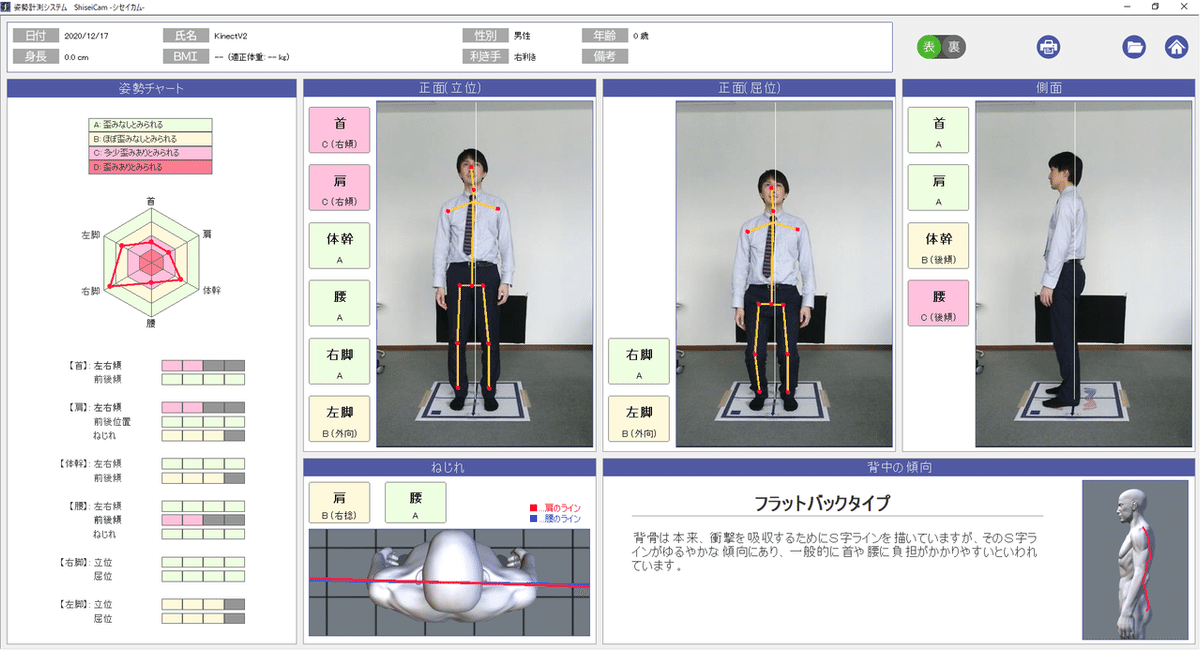
Task: Click the ShiseiCam application icon in title bar
Action: [x=8, y=8]
